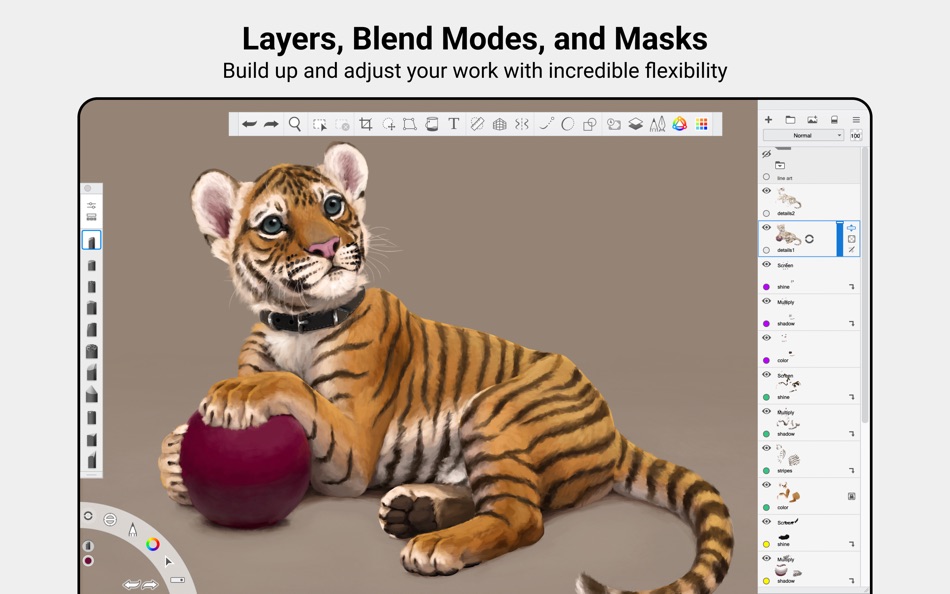Image resolution: width=950 pixels, height=594 pixels.
Task: Select the line art layer radio circle
Action: pos(766,177)
